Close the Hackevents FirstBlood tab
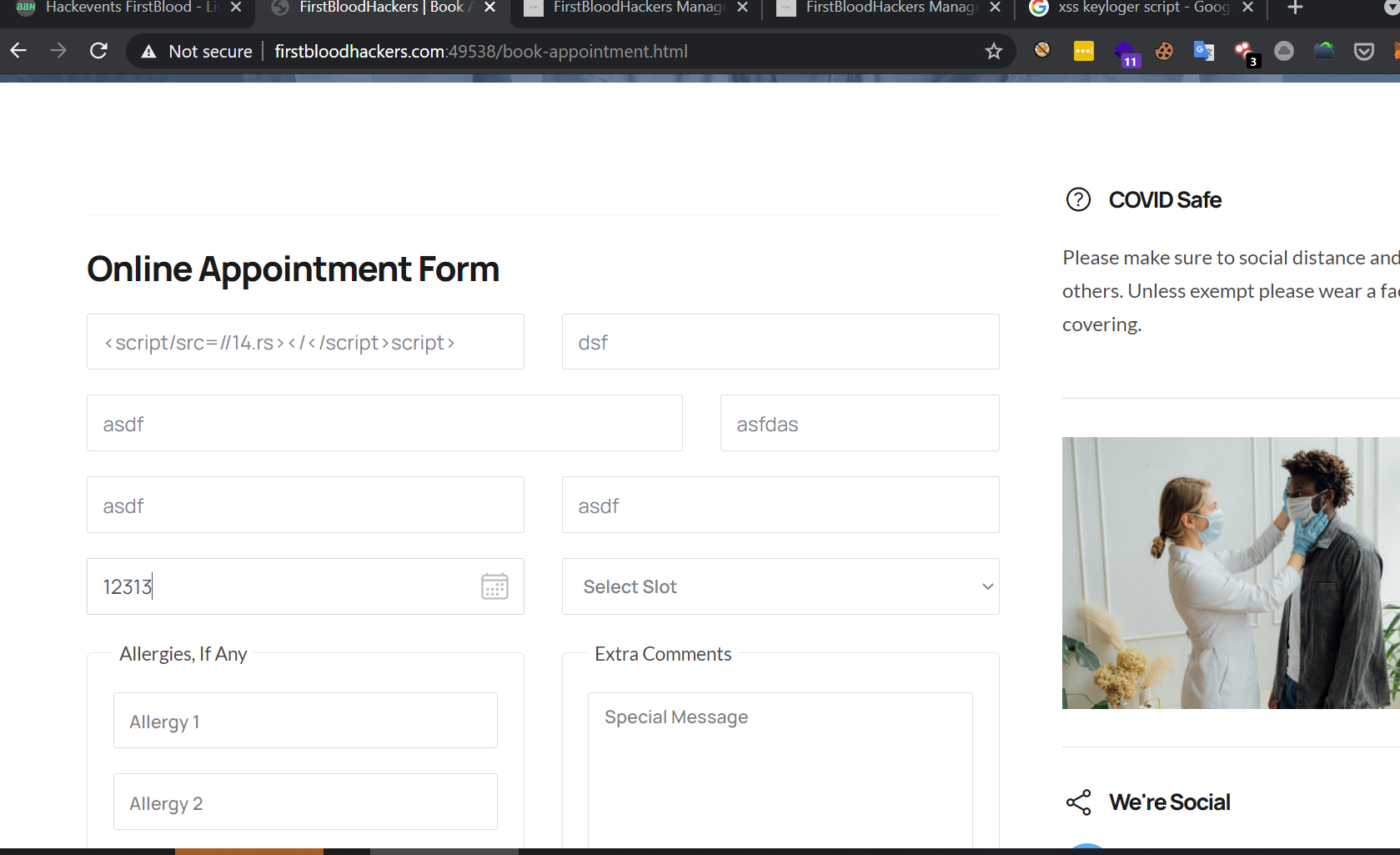Viewport: 1400px width, 855px height. click(236, 8)
